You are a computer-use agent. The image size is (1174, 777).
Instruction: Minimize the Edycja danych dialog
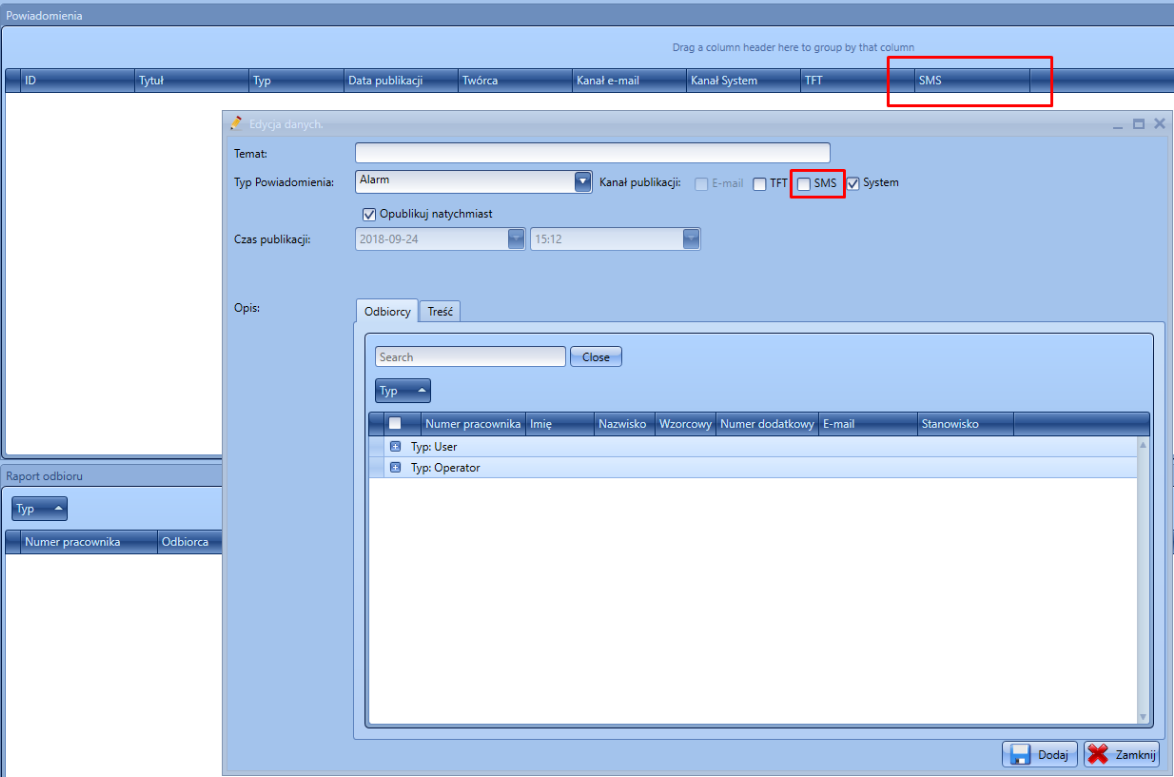[x=1118, y=124]
